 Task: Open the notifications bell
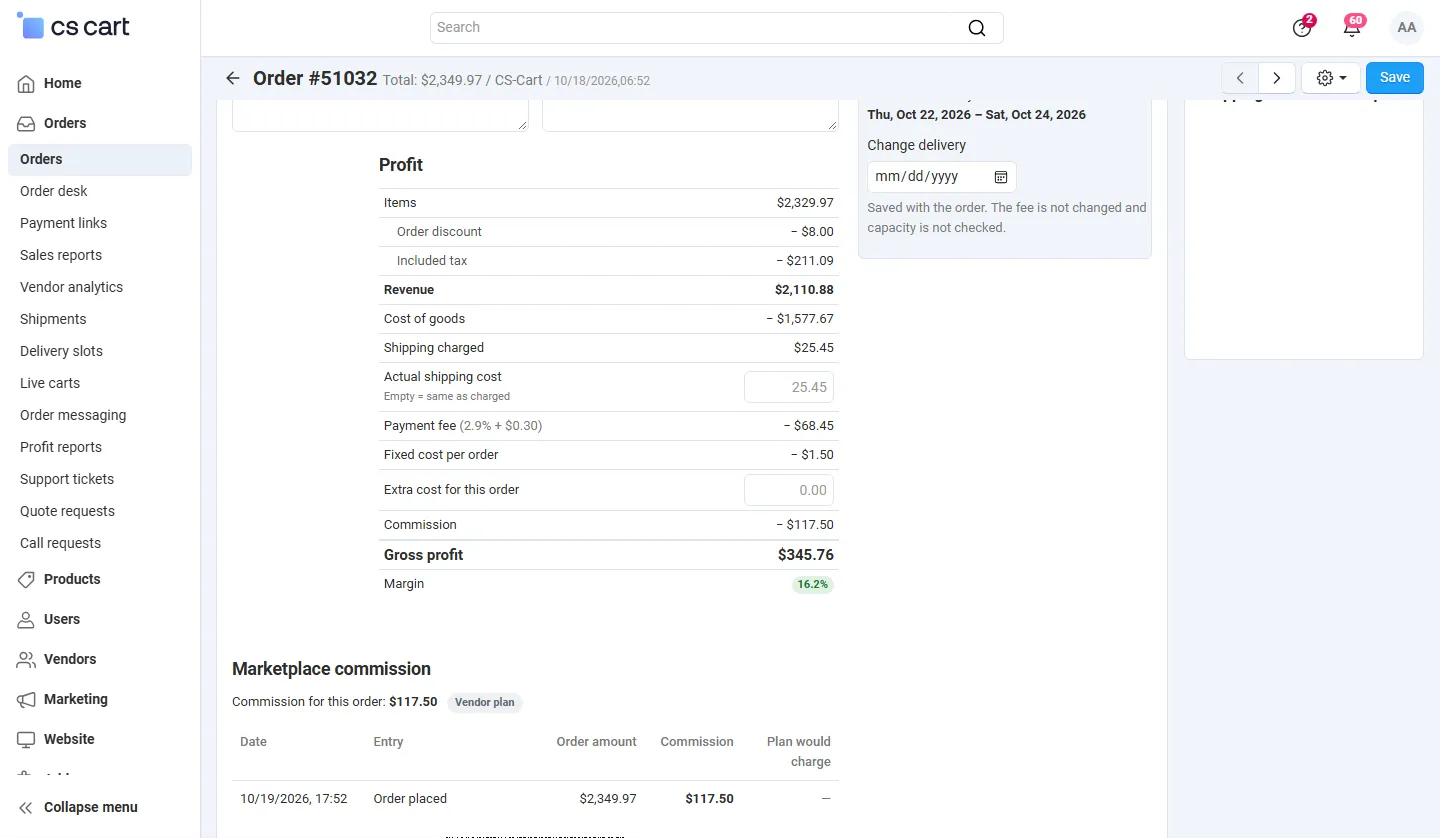(x=1352, y=27)
